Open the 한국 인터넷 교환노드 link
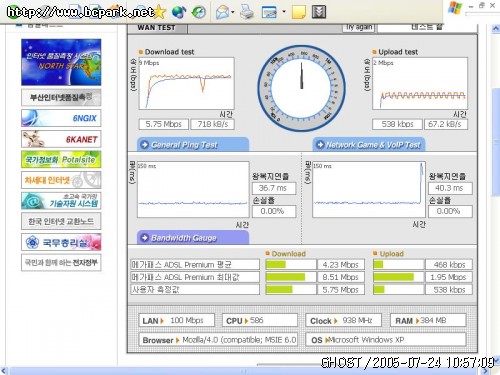This screenshot has width=500, height=375. pos(61,221)
